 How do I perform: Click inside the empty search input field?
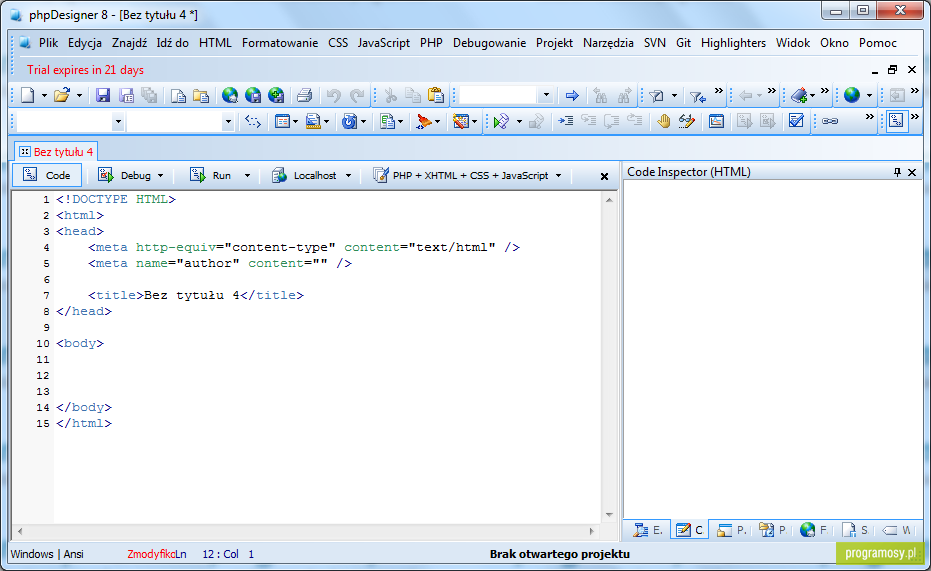(x=498, y=95)
